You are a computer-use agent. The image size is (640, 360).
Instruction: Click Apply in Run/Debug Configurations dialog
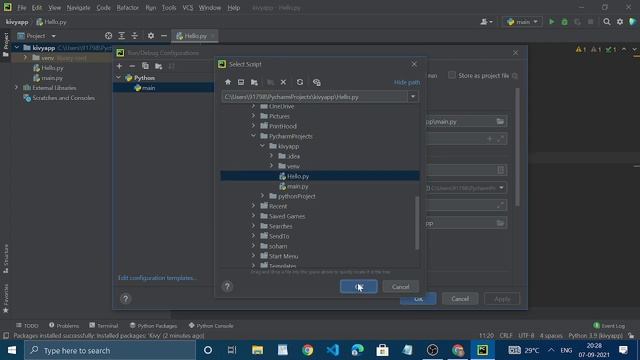point(502,299)
